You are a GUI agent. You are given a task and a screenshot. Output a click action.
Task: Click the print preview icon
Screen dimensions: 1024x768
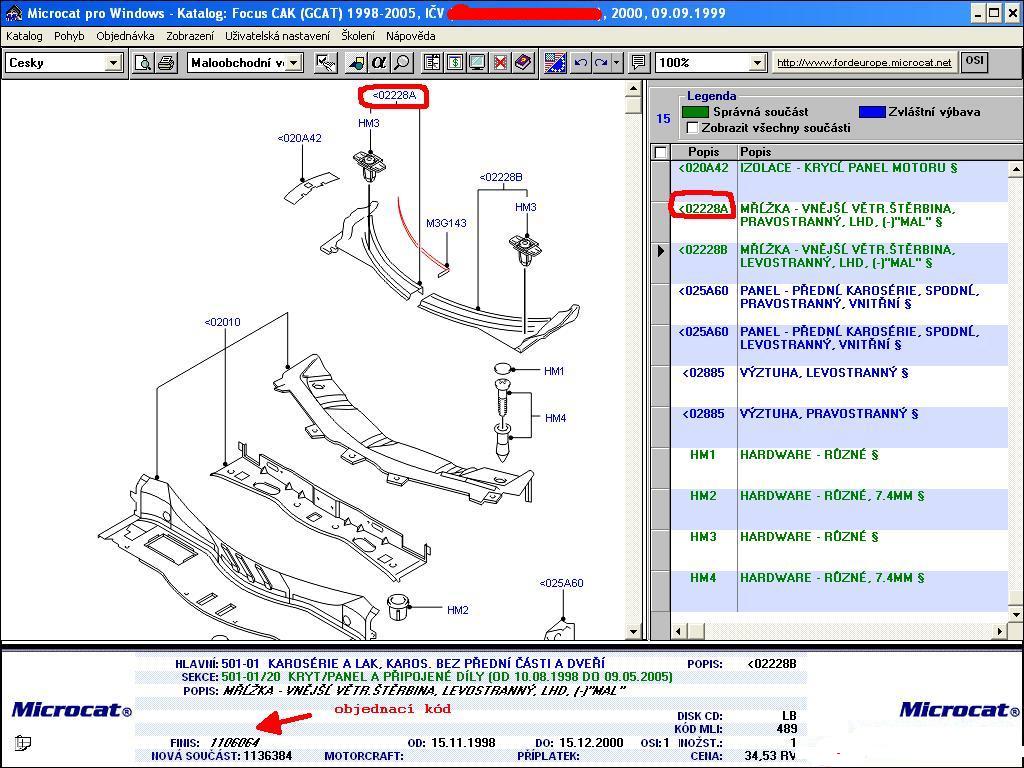tap(143, 63)
